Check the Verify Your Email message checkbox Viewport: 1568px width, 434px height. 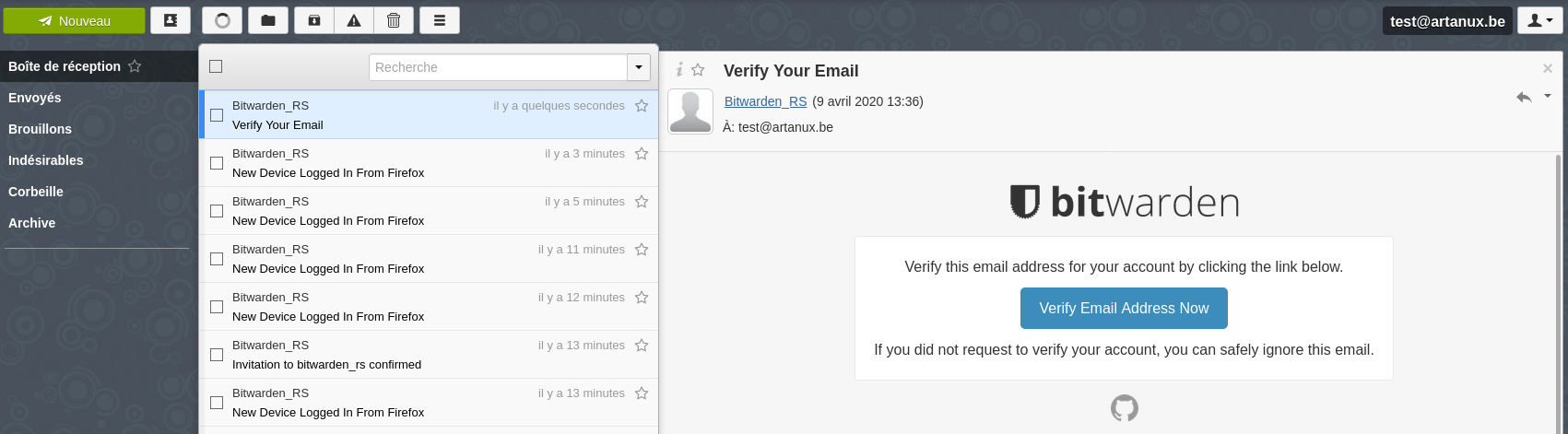click(217, 115)
